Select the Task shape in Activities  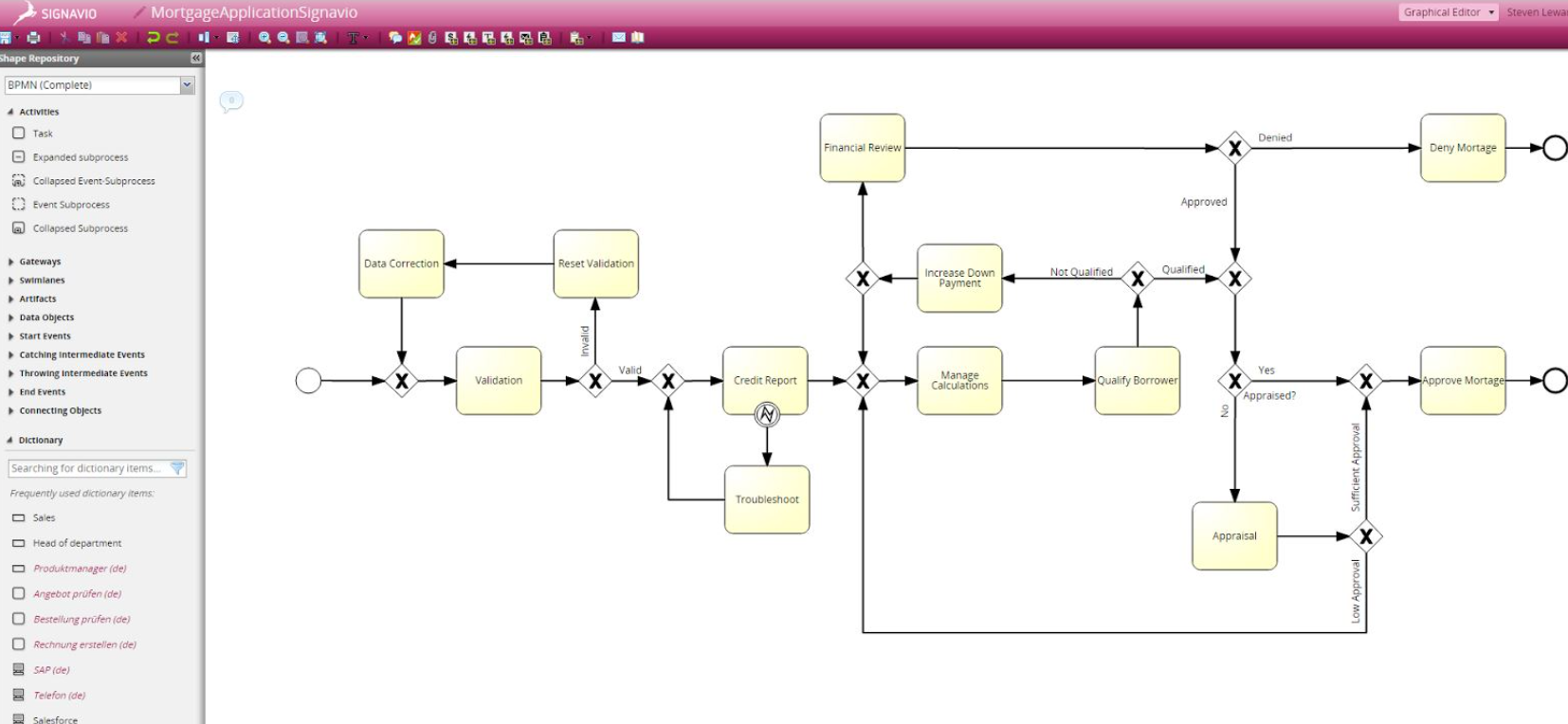coord(34,134)
